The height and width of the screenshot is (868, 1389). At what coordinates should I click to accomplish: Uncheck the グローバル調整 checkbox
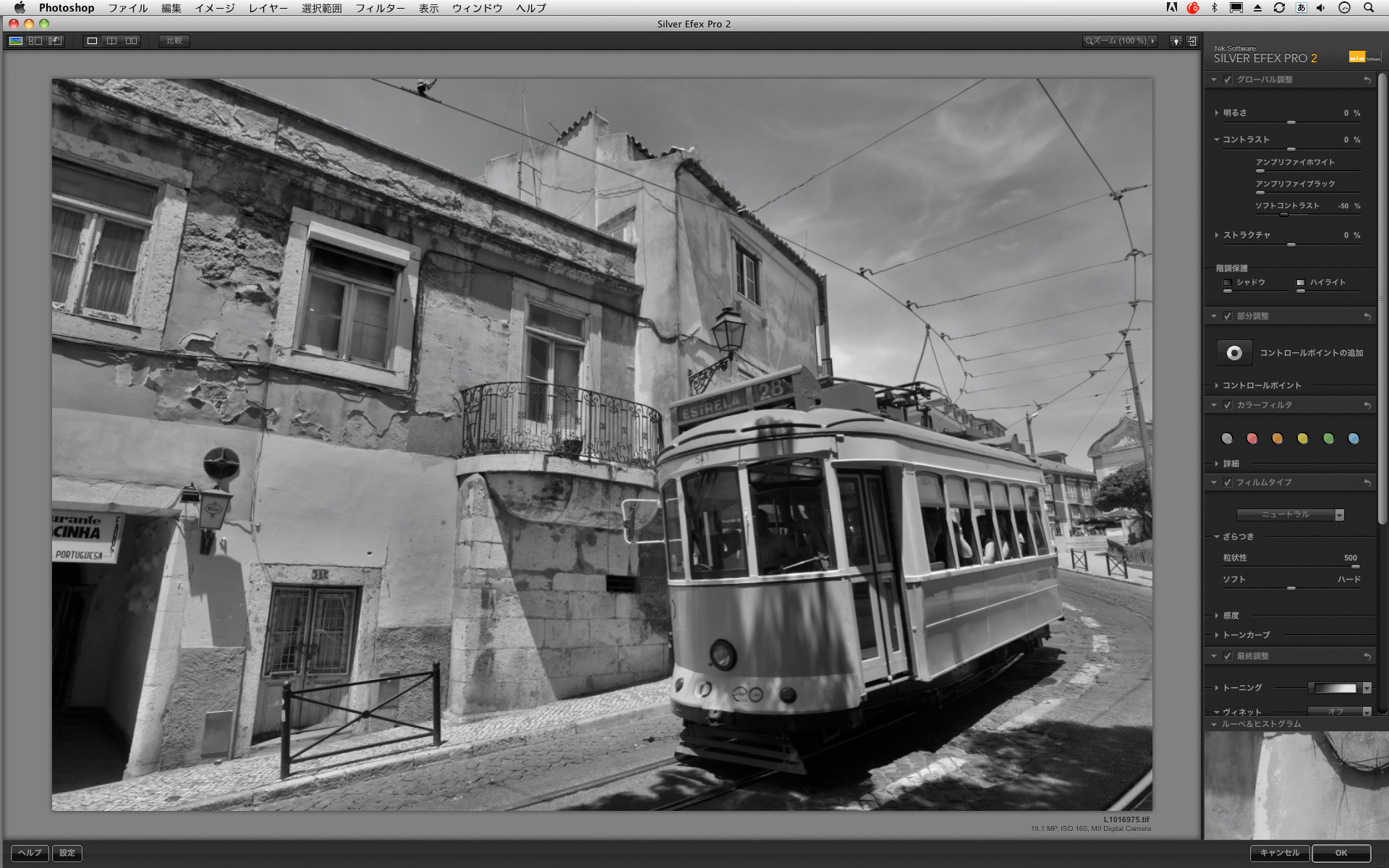tap(1228, 80)
